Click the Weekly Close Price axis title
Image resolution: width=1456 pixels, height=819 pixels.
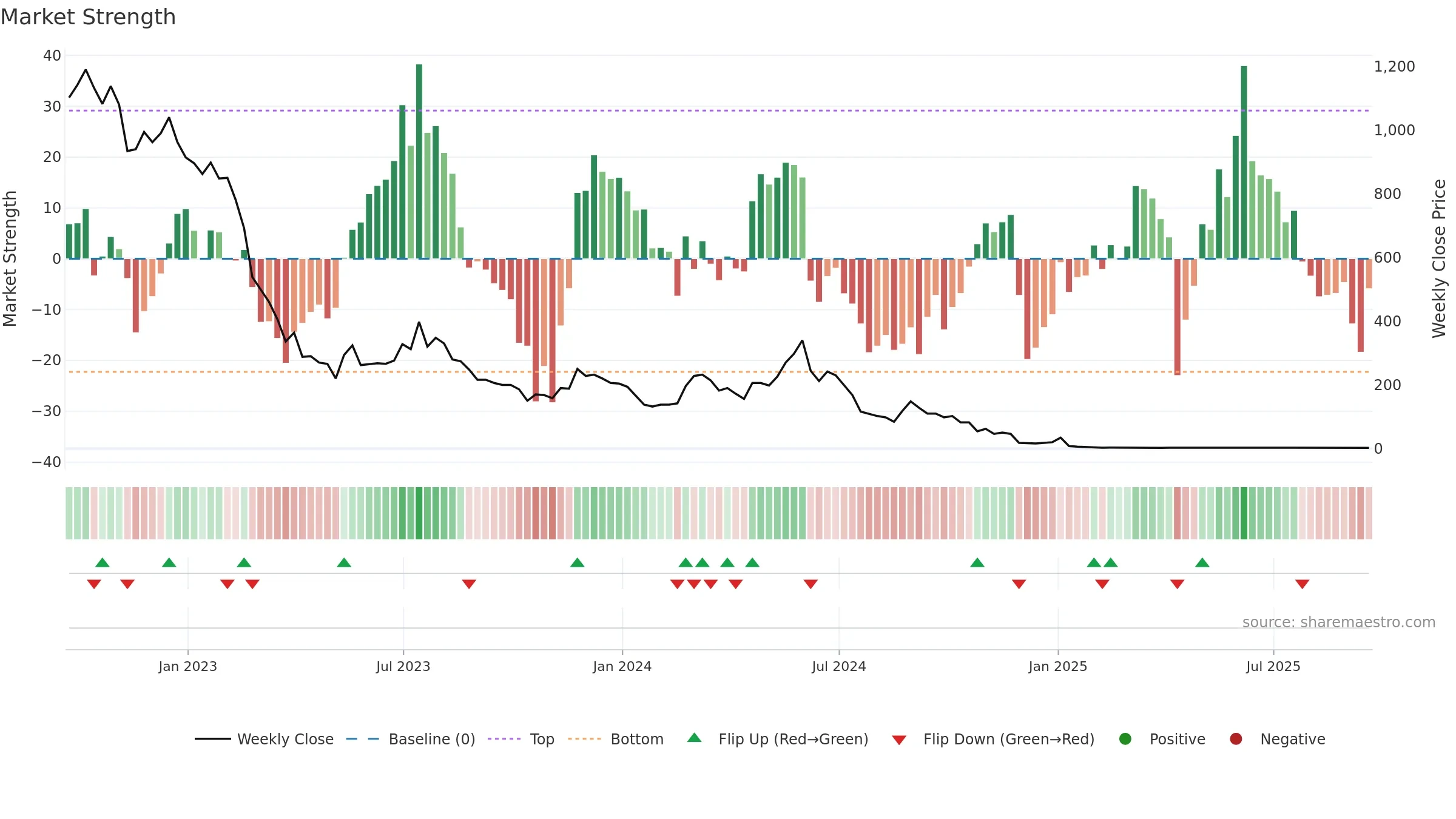(1439, 258)
